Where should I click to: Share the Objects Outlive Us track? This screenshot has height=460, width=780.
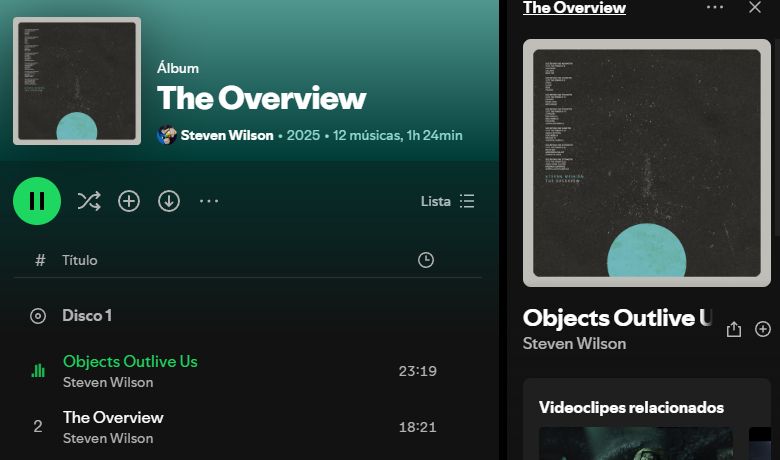point(734,329)
